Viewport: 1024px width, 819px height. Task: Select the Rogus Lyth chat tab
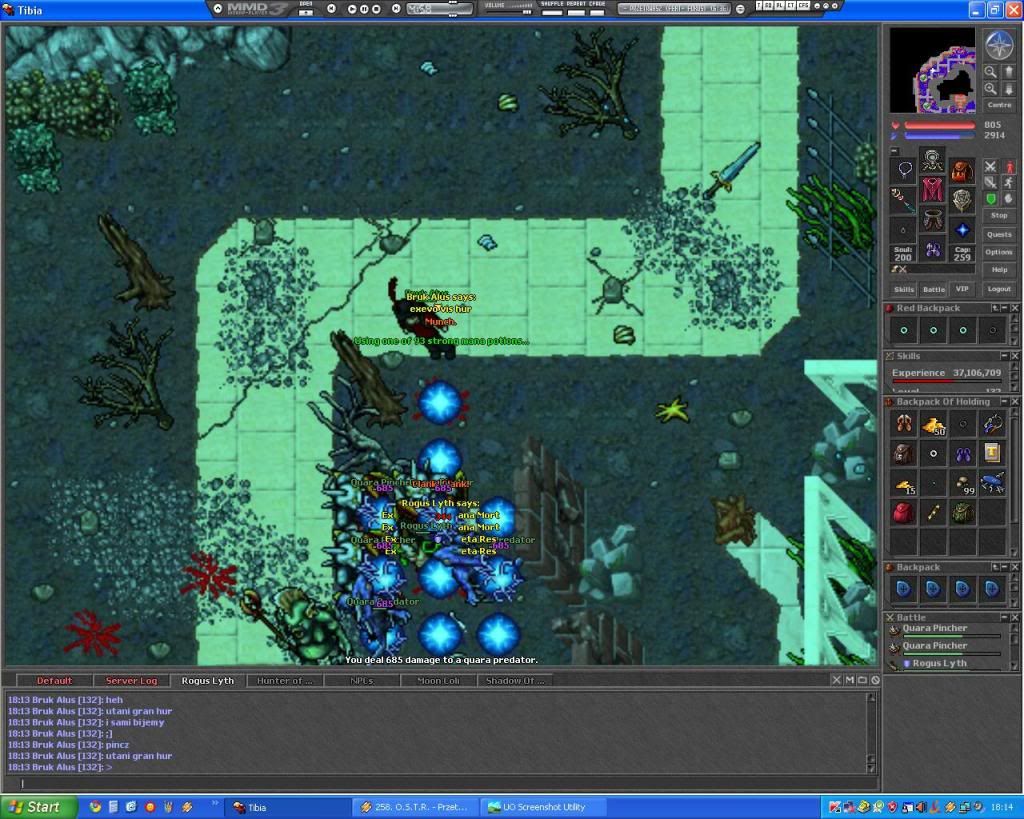pyautogui.click(x=208, y=681)
